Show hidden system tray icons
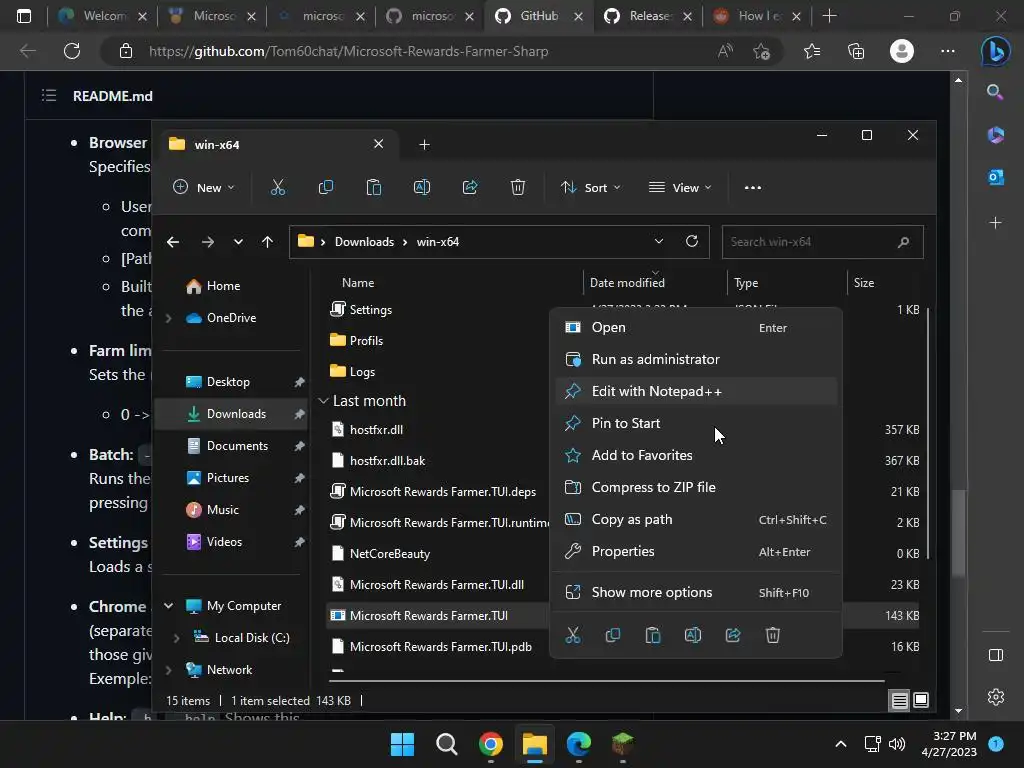Screen dimensions: 1024x768 (x=840, y=744)
